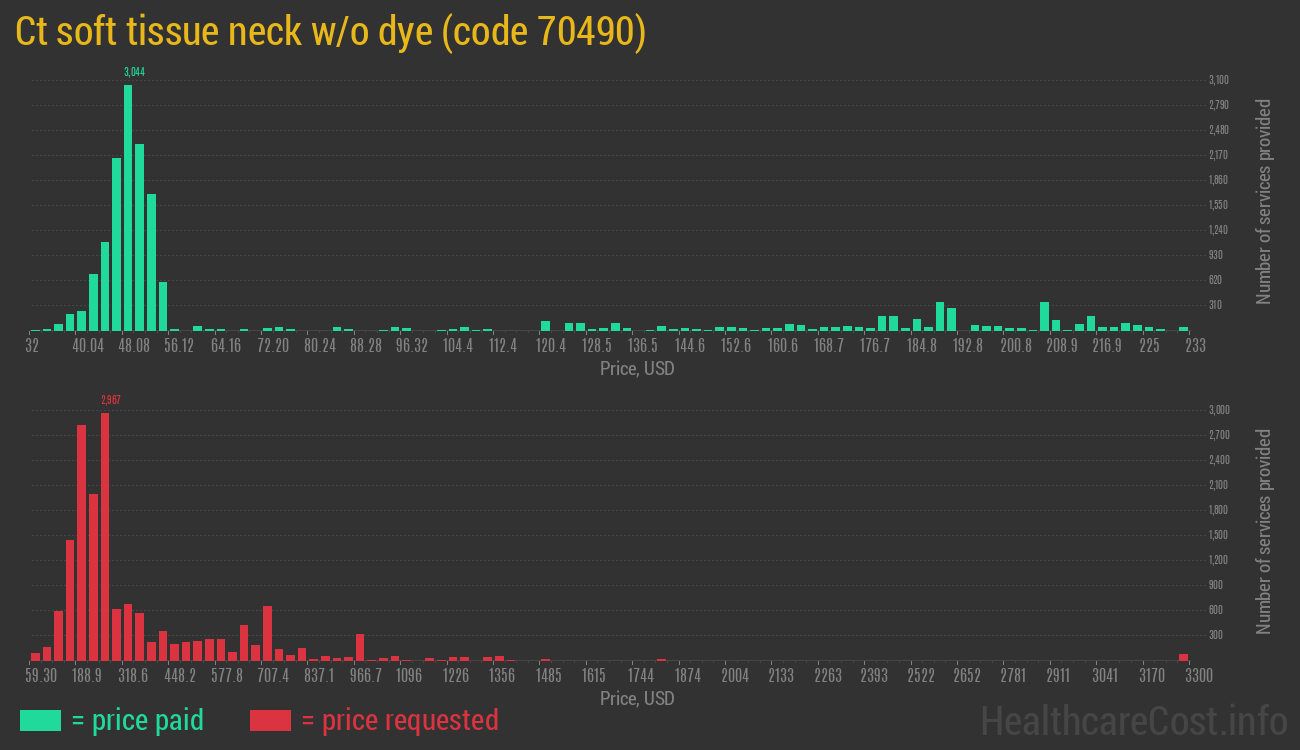Click the 3,100 y-axis label in the top chart
This screenshot has width=1300, height=750.
[1218, 80]
